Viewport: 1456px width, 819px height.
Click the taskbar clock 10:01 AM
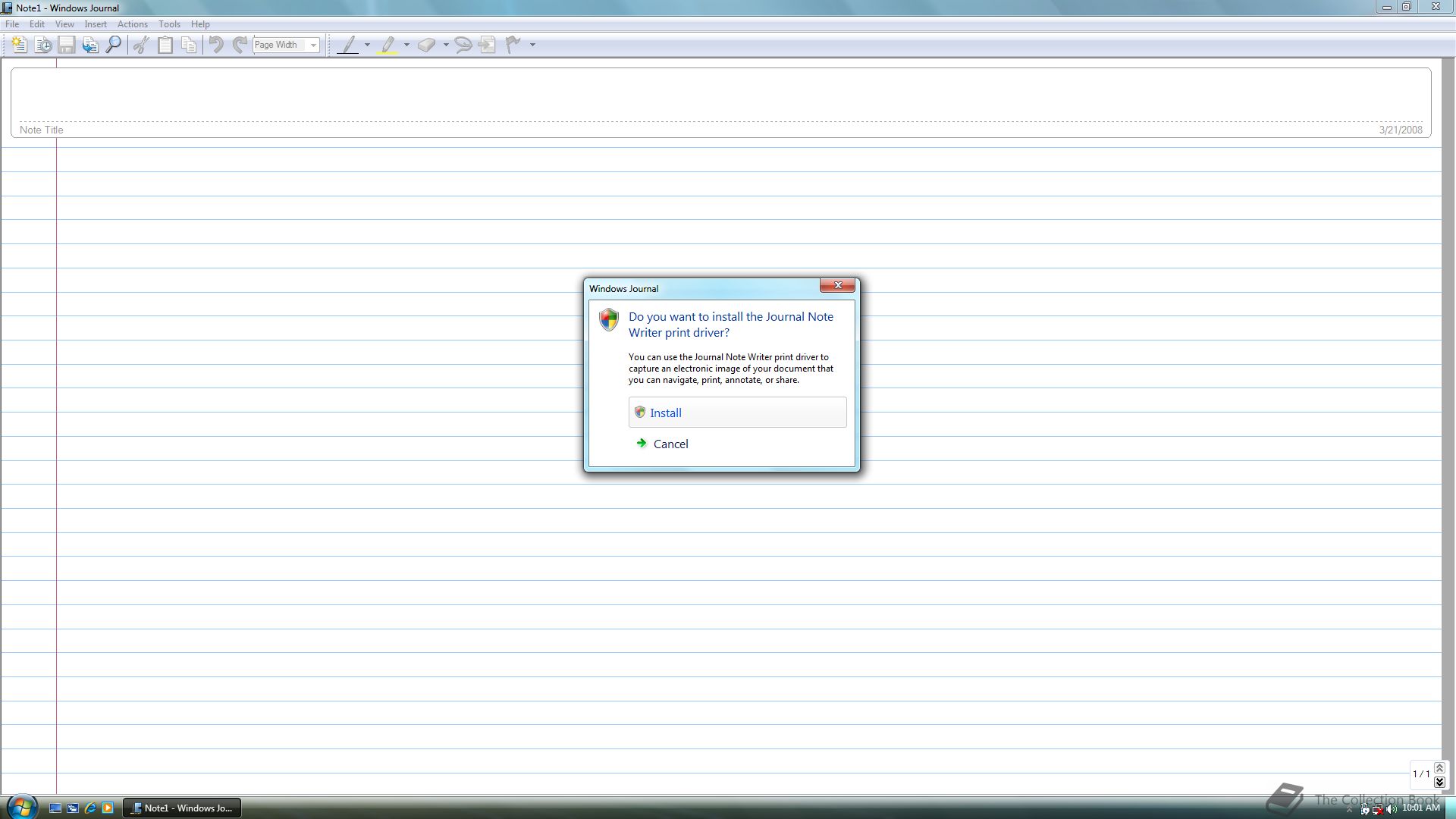(x=1420, y=808)
